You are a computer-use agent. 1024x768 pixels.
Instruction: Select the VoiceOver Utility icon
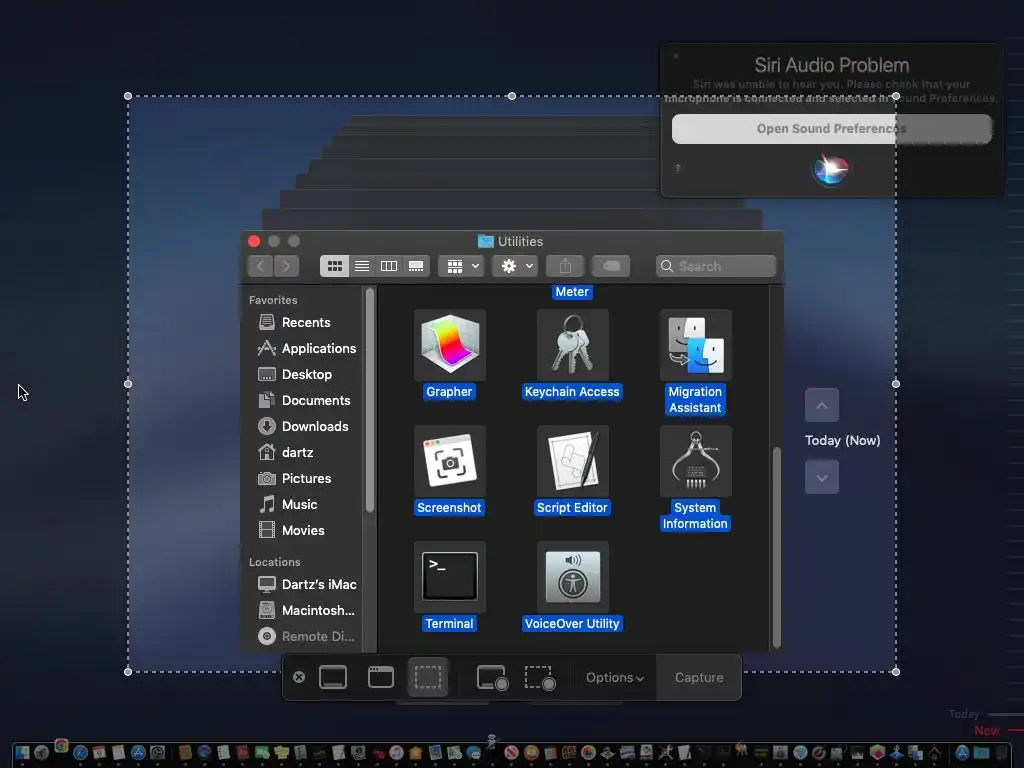[572, 577]
